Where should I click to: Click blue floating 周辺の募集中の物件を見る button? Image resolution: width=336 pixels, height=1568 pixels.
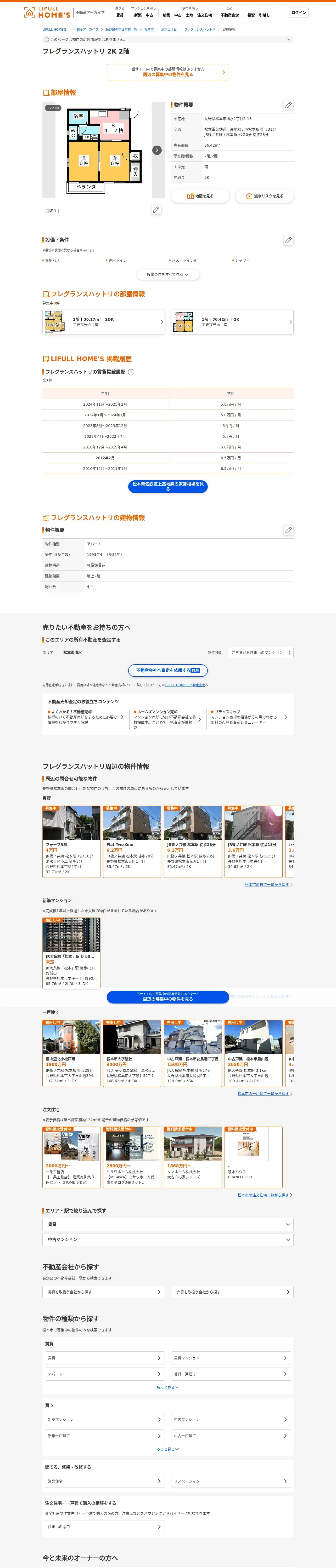[x=168, y=997]
